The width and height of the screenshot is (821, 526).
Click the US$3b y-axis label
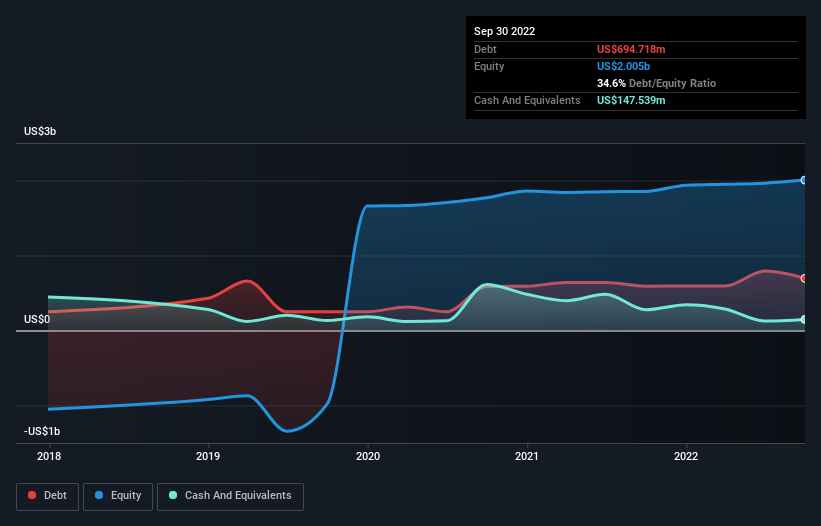click(40, 131)
